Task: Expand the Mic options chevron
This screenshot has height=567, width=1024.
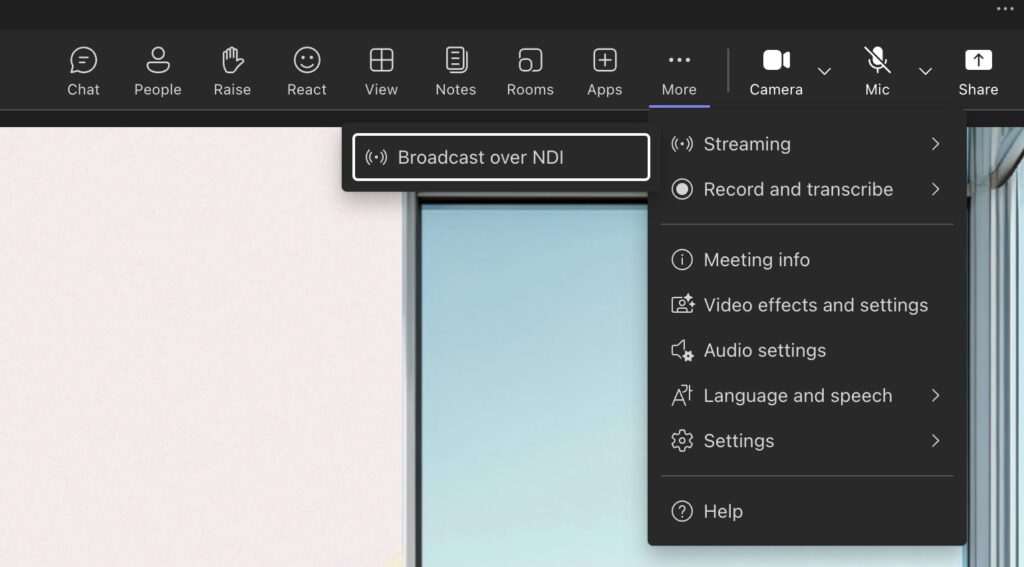Action: [x=925, y=71]
